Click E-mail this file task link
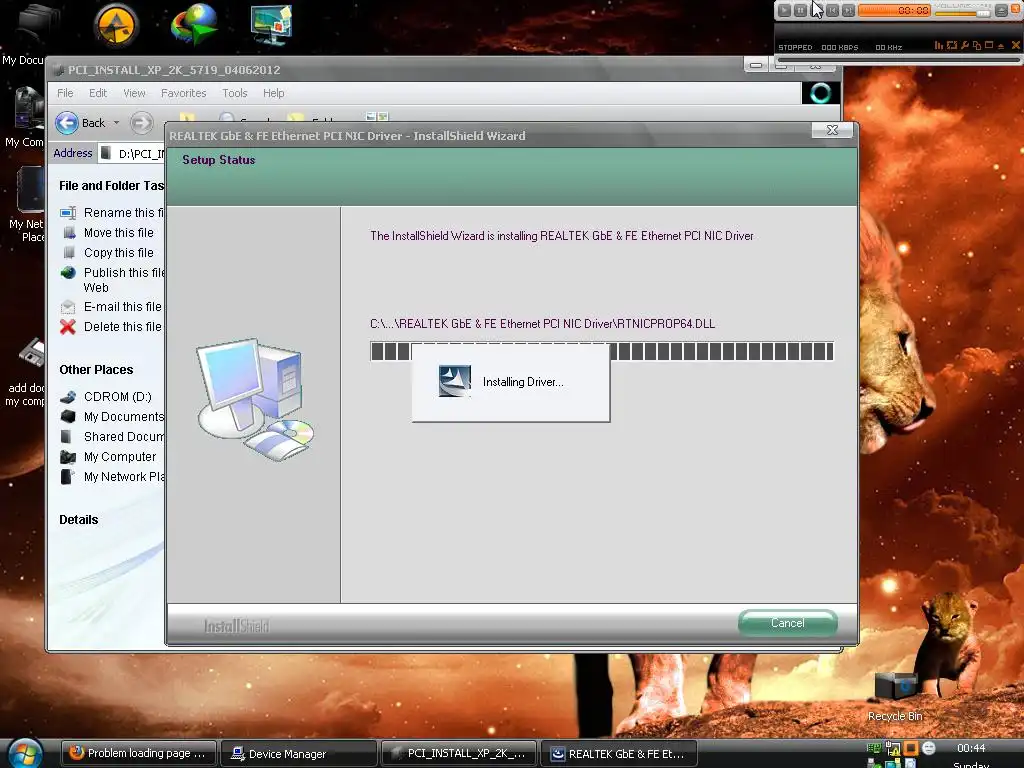 [123, 306]
